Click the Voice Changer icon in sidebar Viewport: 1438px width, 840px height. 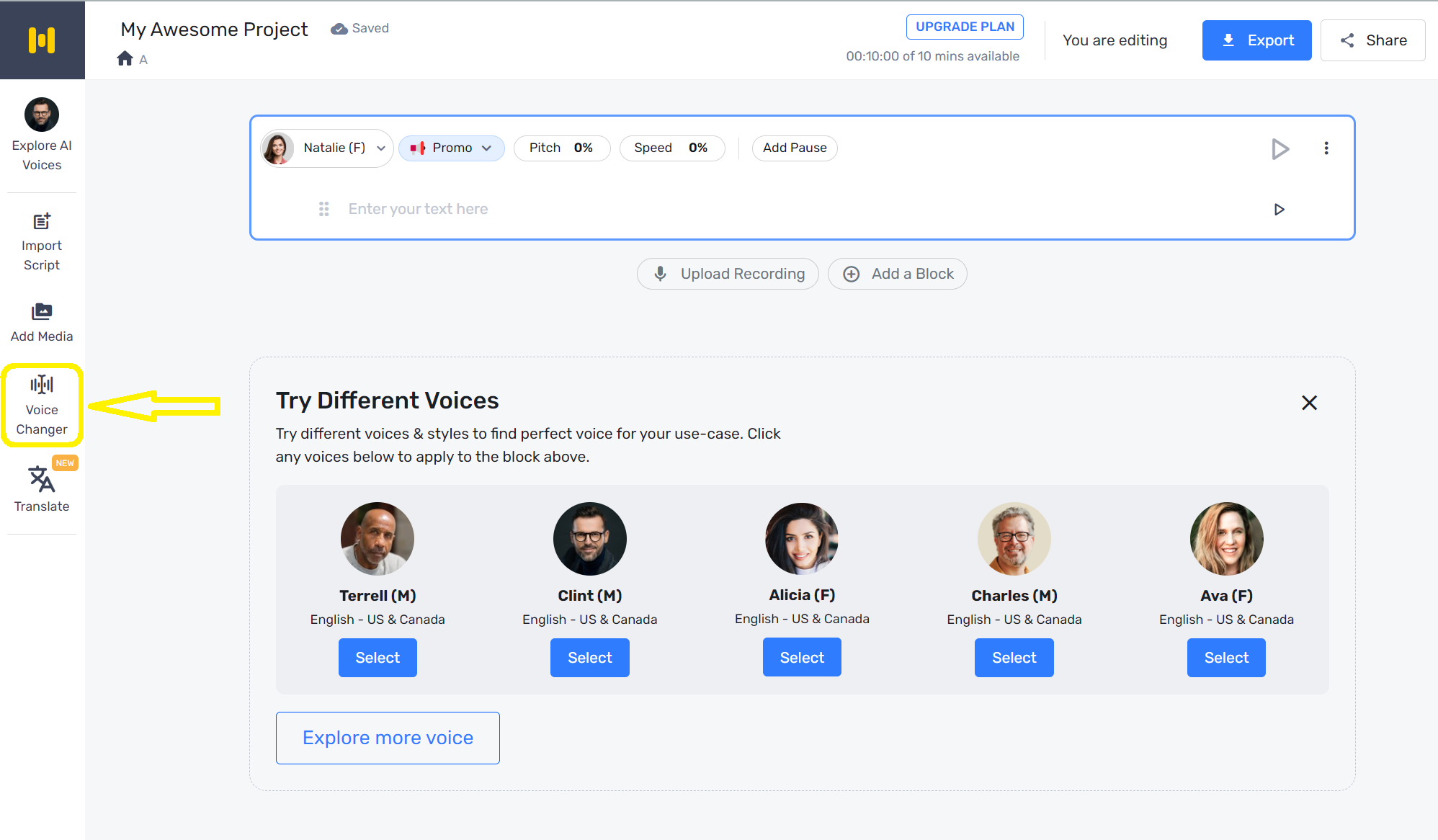(x=42, y=404)
